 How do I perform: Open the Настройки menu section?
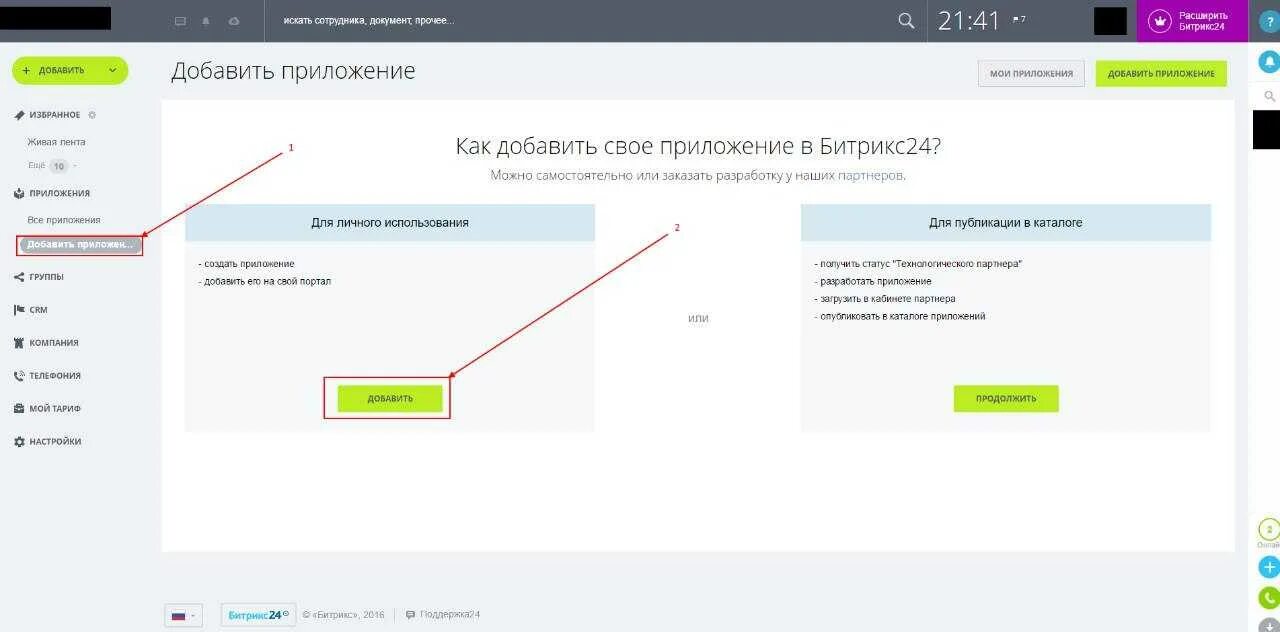coord(55,442)
